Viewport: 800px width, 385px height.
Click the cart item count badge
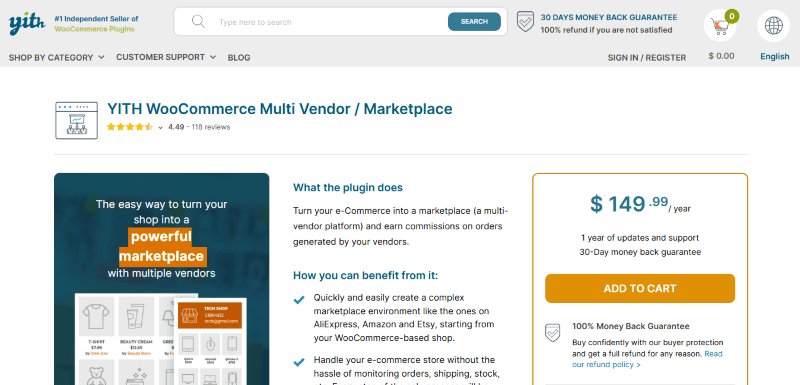coord(732,16)
